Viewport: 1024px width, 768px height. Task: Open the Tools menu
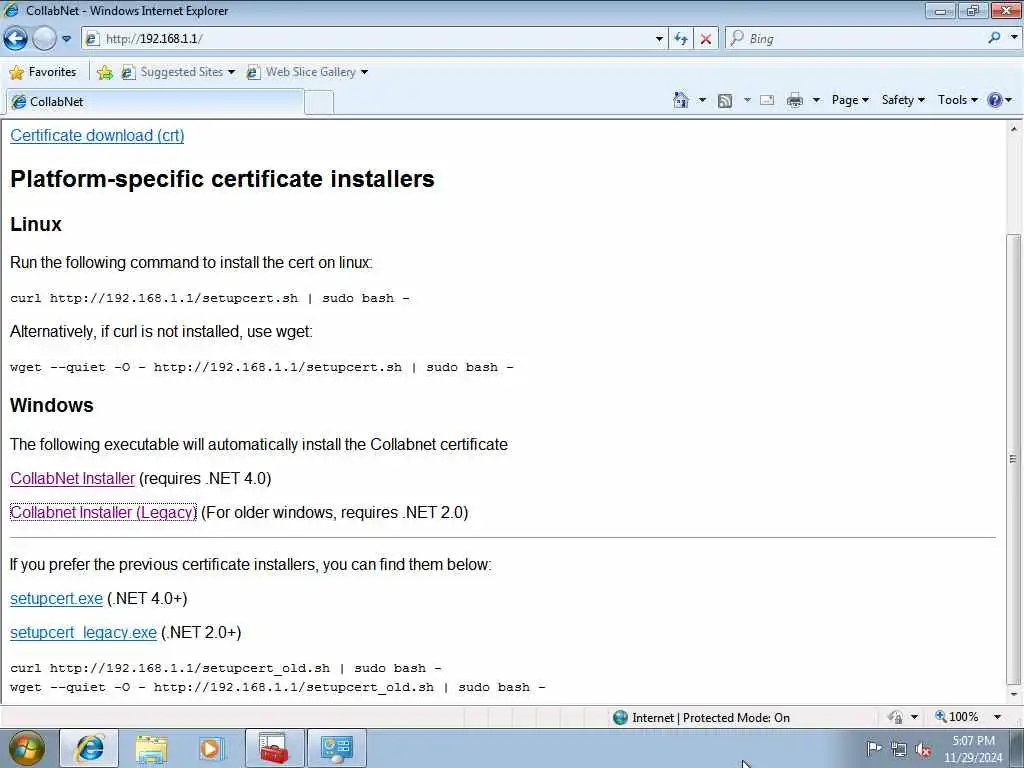[x=957, y=100]
